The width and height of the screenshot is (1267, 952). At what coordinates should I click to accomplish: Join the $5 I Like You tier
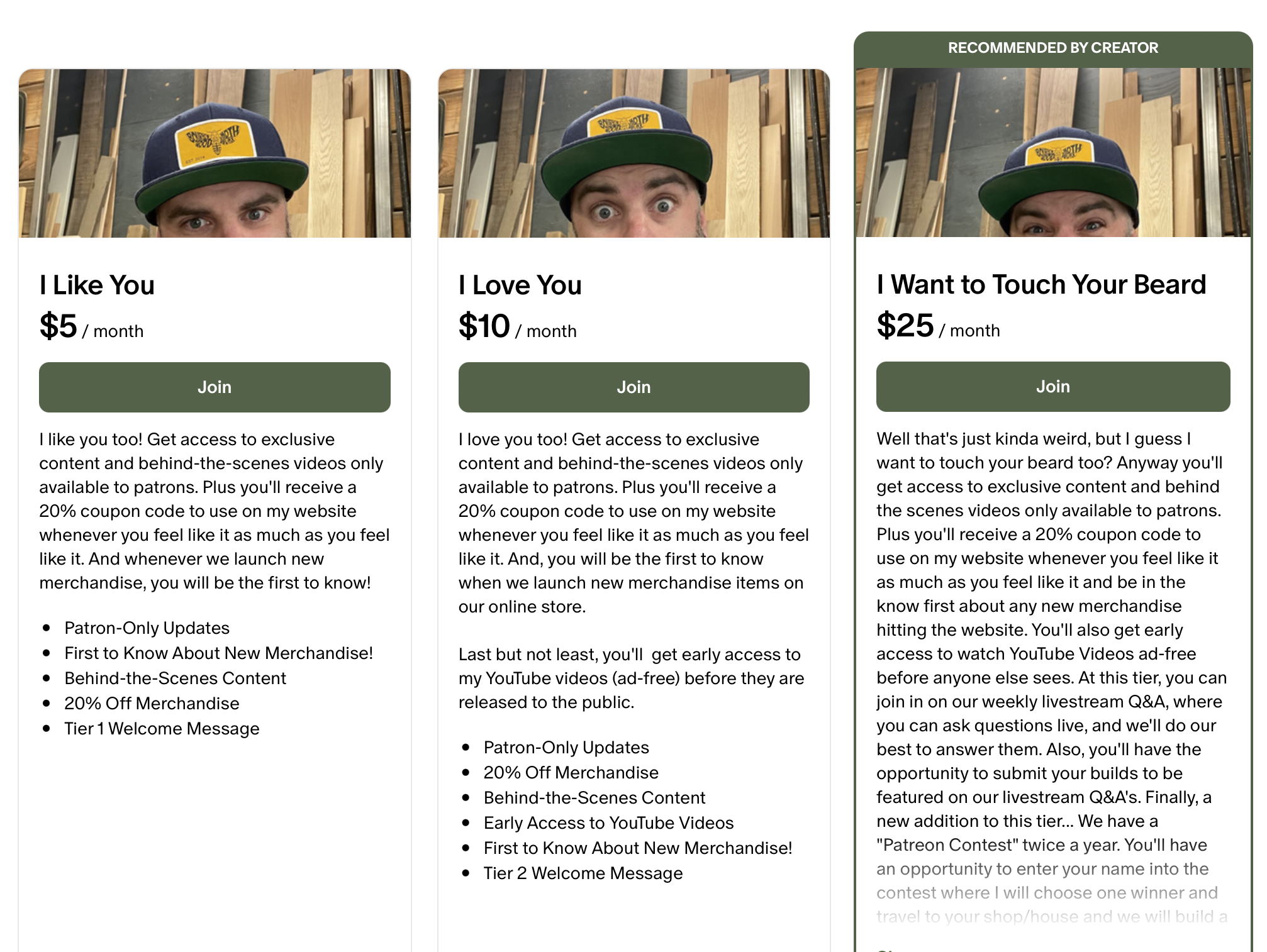(215, 387)
